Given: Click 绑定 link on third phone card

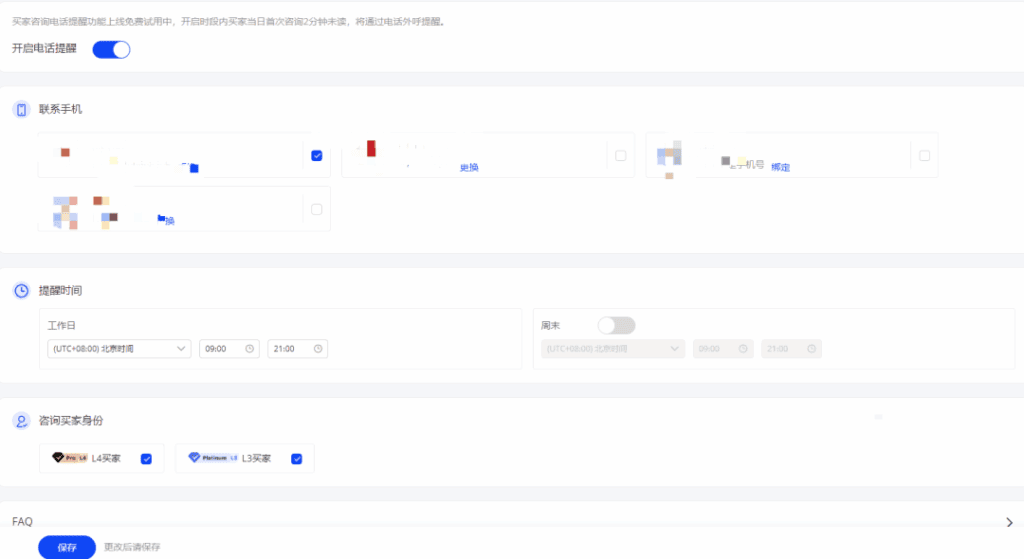Looking at the screenshot, I should point(780,167).
